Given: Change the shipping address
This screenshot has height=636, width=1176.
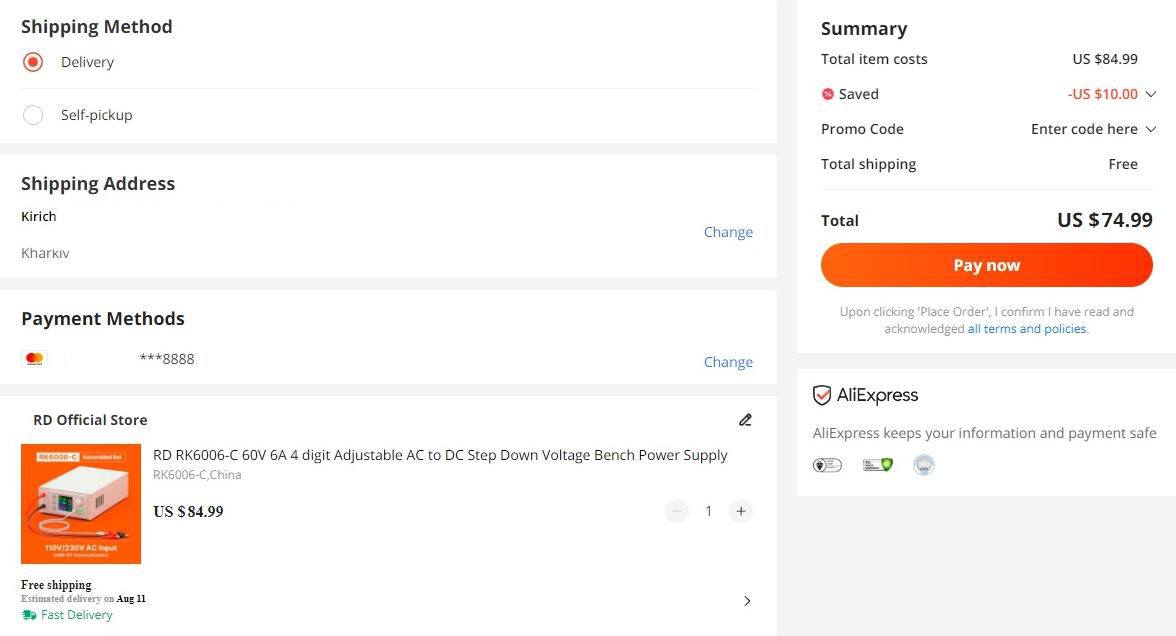Looking at the screenshot, I should 728,232.
